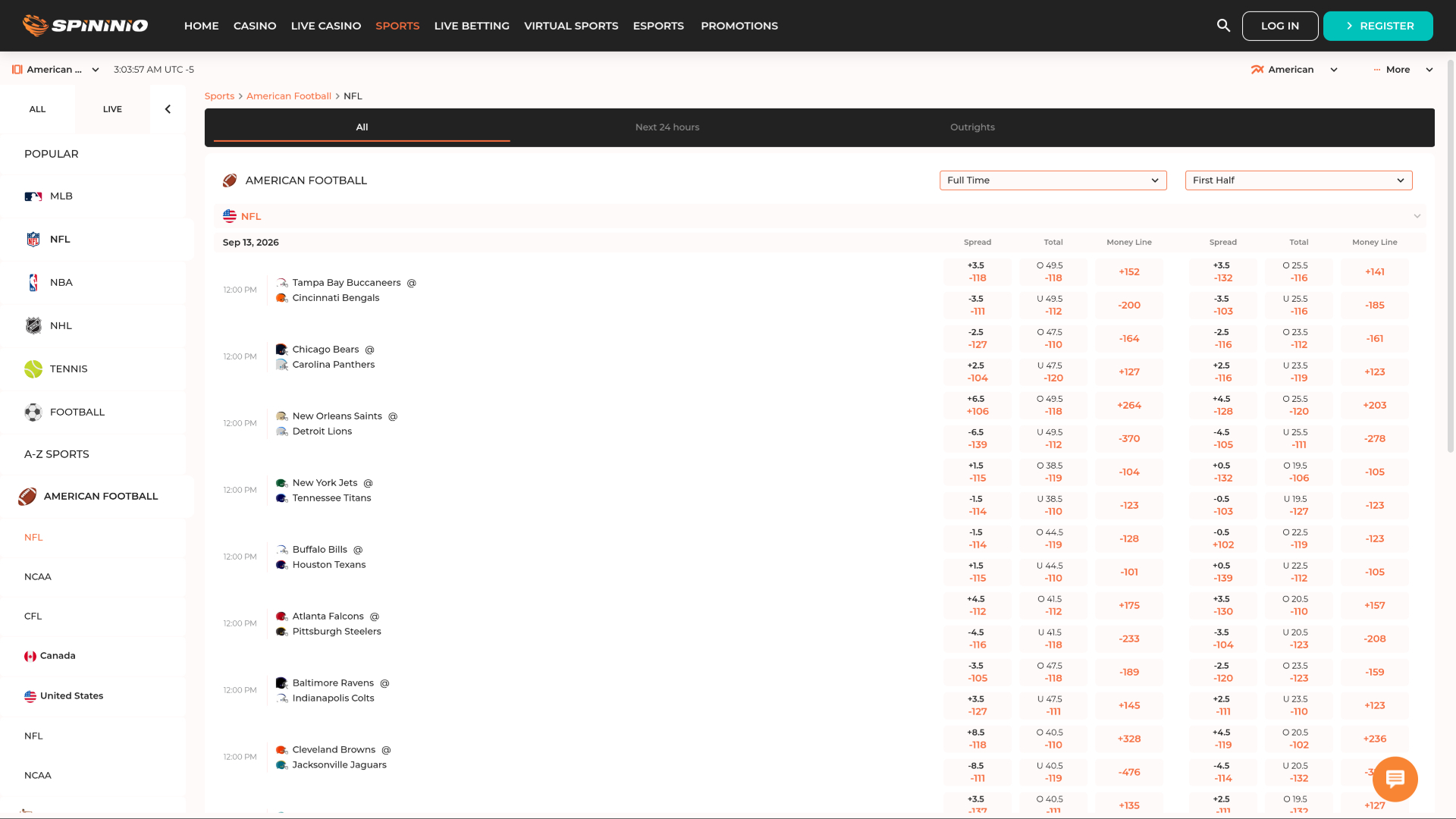Click the tennis ball icon
The height and width of the screenshot is (819, 1456).
(x=33, y=369)
